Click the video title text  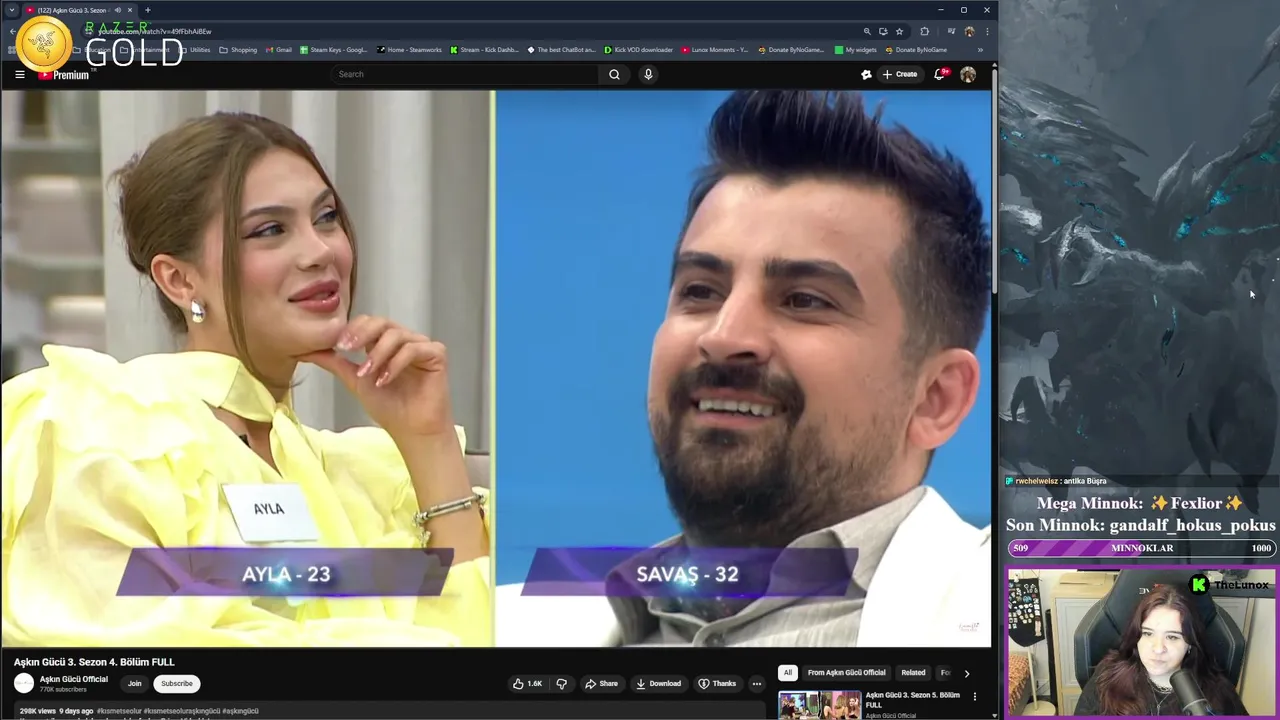tap(94, 662)
